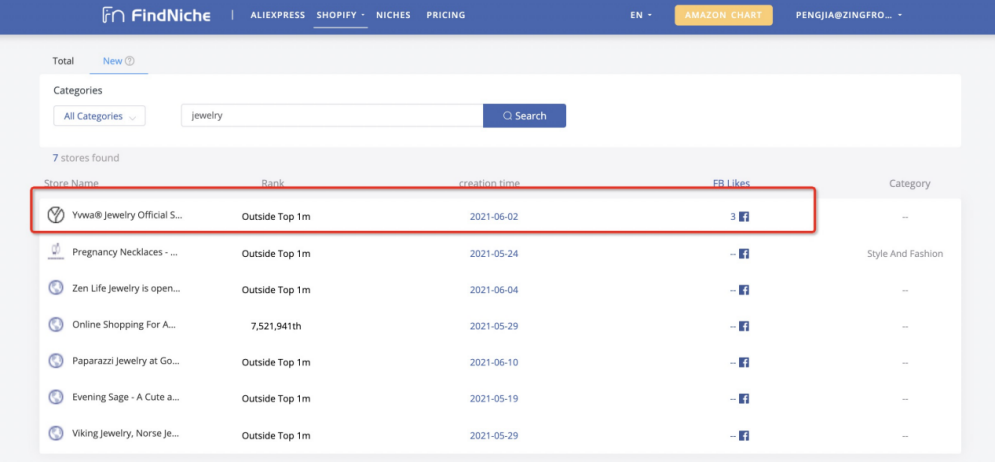
Task: Open the Viking Jewelry globe icon
Action: click(x=56, y=433)
